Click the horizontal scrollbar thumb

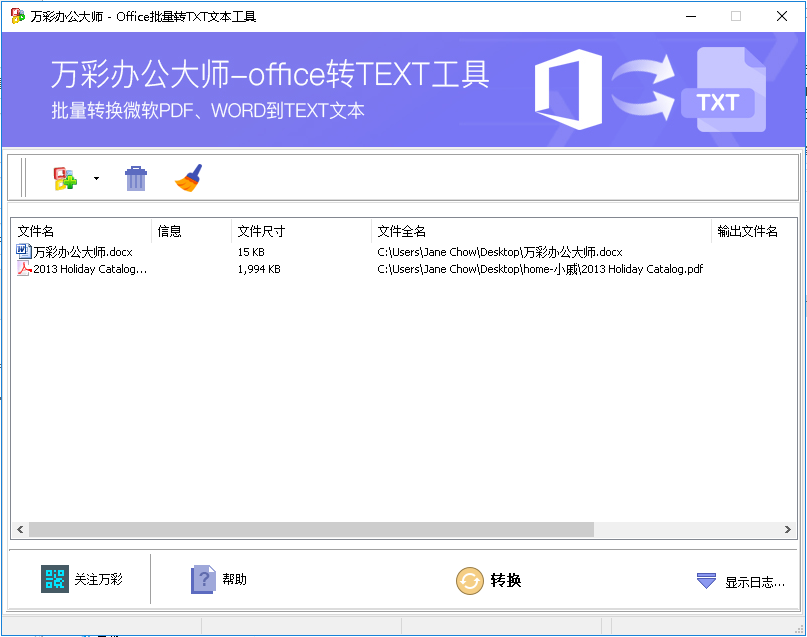point(311,529)
